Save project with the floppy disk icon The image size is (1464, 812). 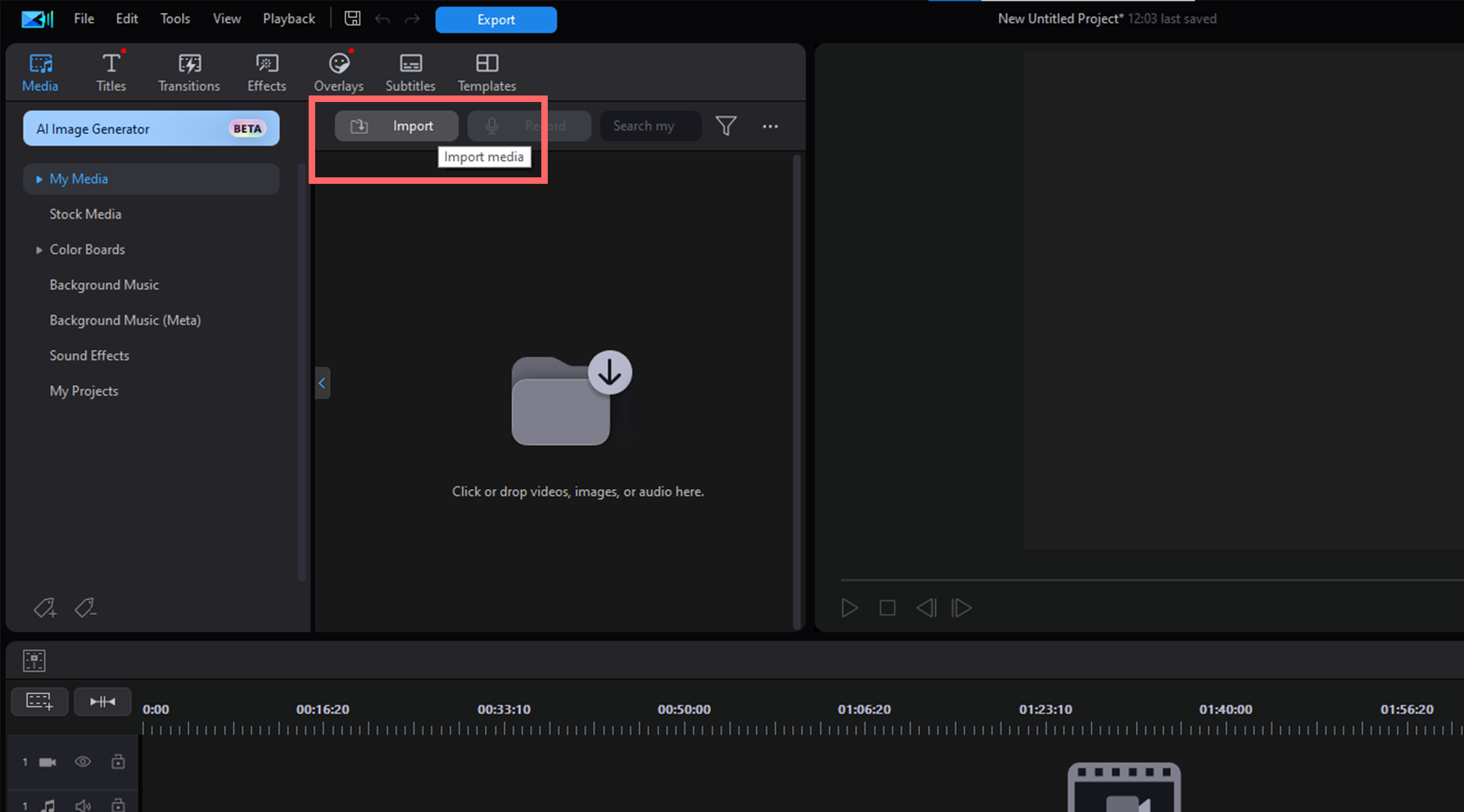coord(352,18)
